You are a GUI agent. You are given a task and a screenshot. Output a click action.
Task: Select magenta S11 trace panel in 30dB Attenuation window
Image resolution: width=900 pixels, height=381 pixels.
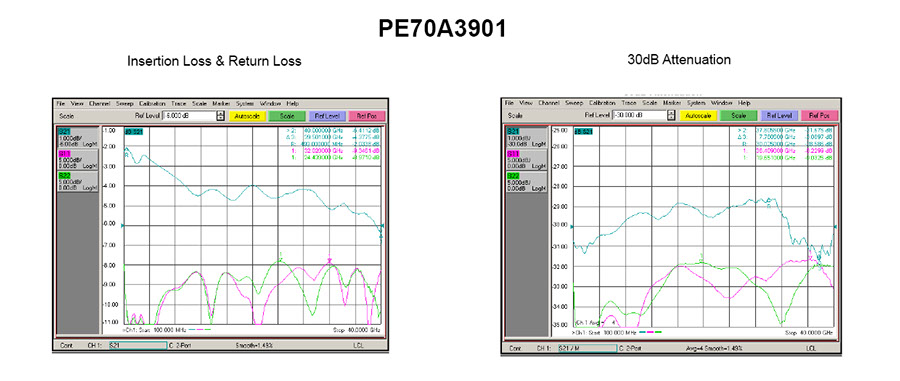(x=527, y=160)
